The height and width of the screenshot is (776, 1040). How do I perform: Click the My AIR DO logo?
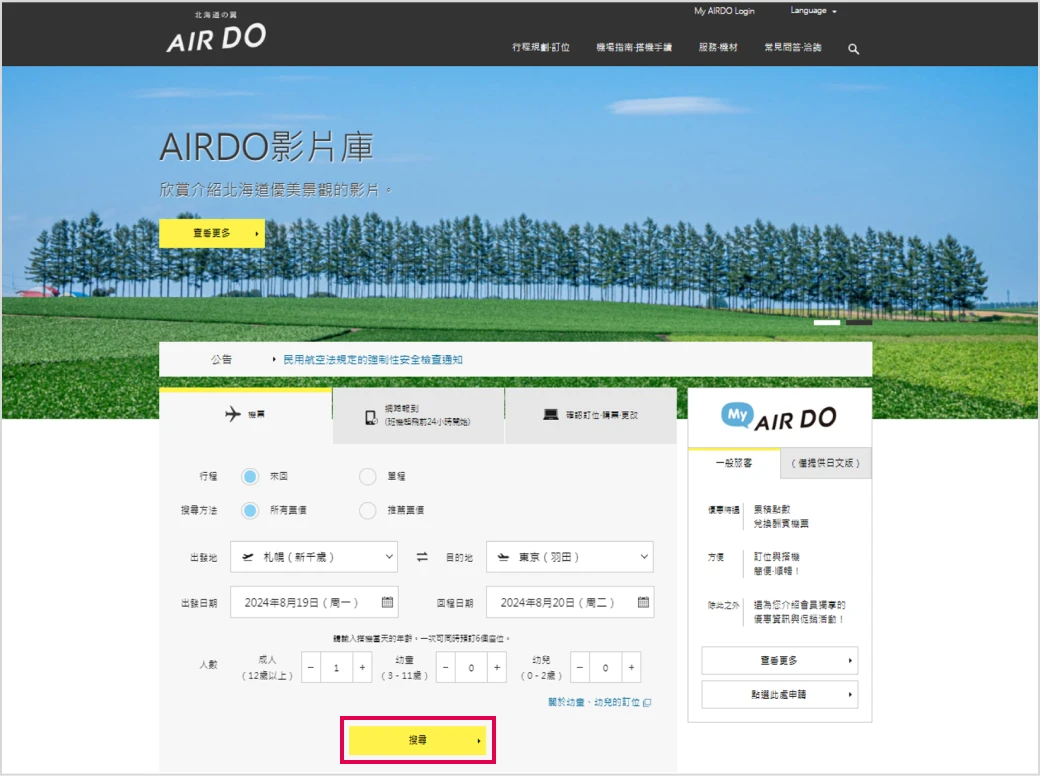[779, 417]
